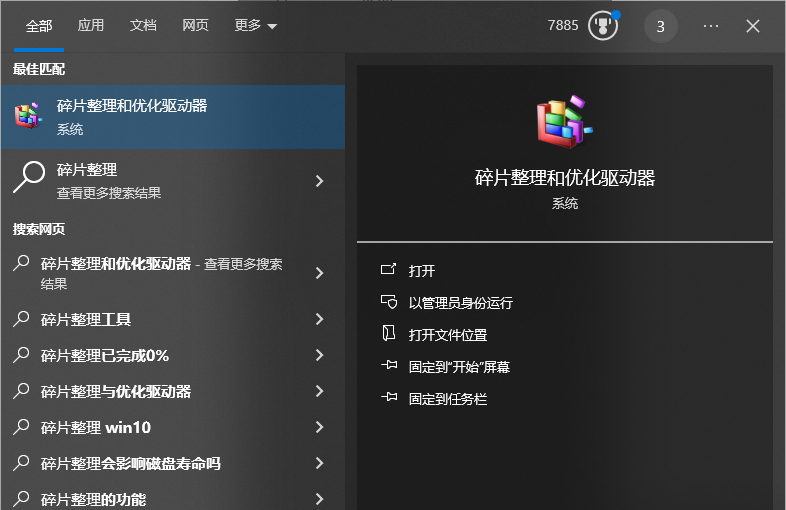Select suggestion text 碎片整理会影响磁盘寿命吗
The height and width of the screenshot is (510, 786).
click(x=130, y=463)
